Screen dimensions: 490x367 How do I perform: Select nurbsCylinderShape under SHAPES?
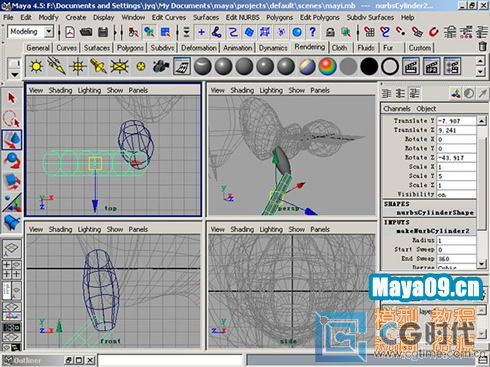coord(434,213)
